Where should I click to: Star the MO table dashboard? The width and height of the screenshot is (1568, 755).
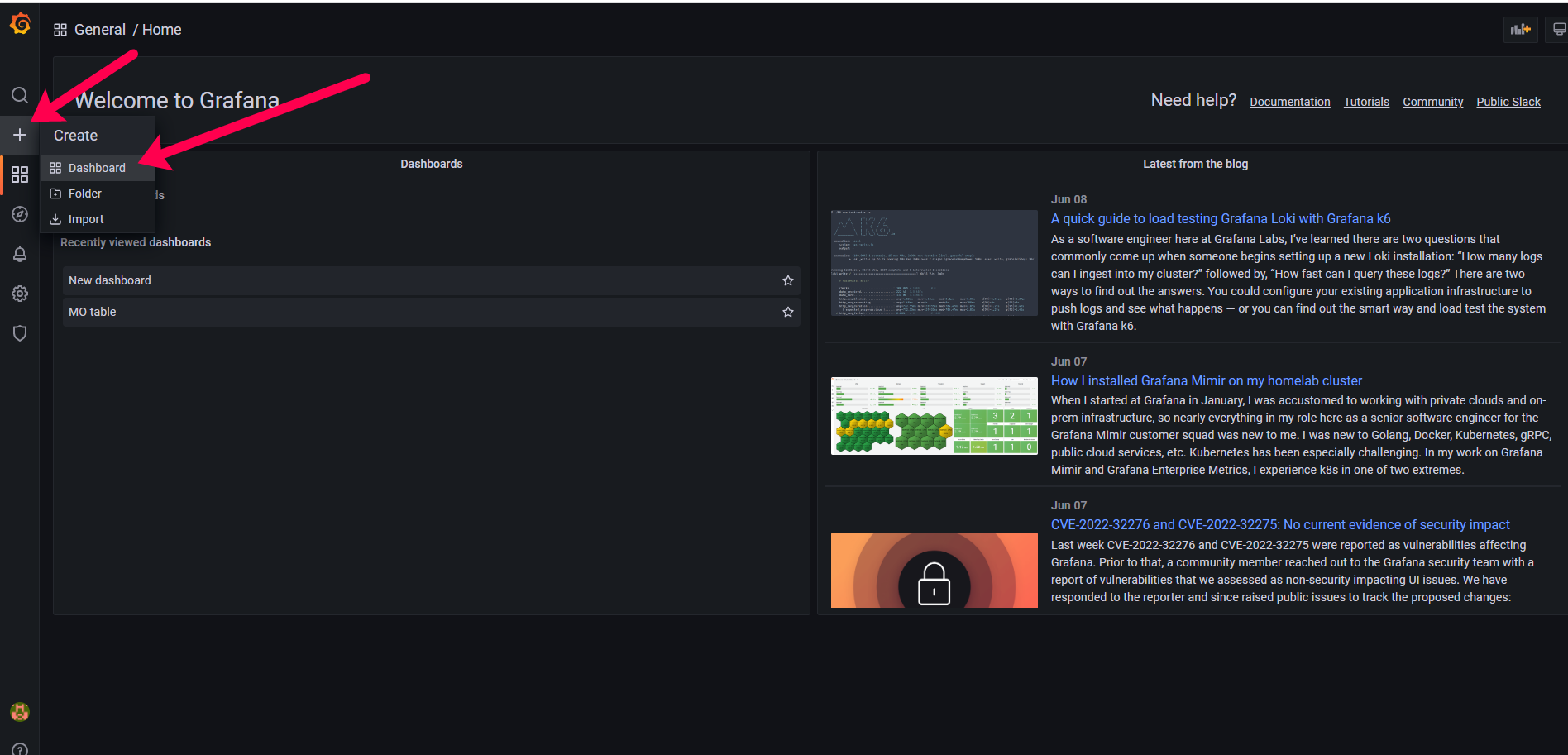click(x=787, y=312)
